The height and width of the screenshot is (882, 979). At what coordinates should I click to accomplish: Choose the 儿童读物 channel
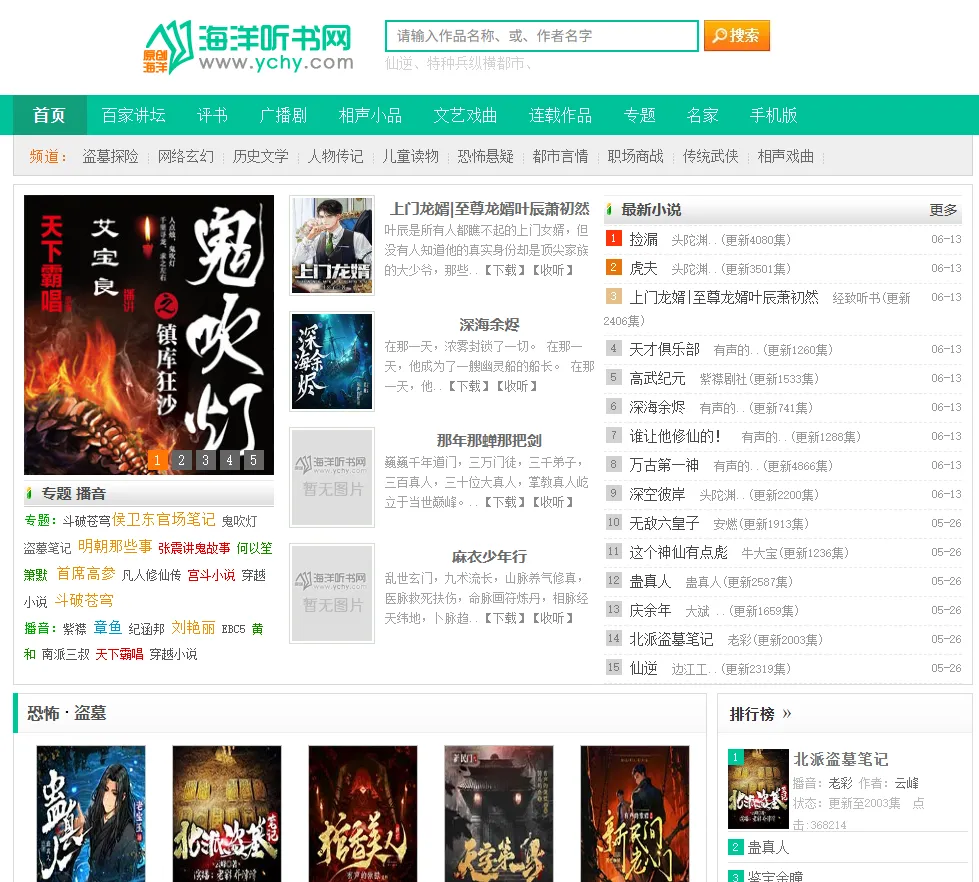point(410,156)
